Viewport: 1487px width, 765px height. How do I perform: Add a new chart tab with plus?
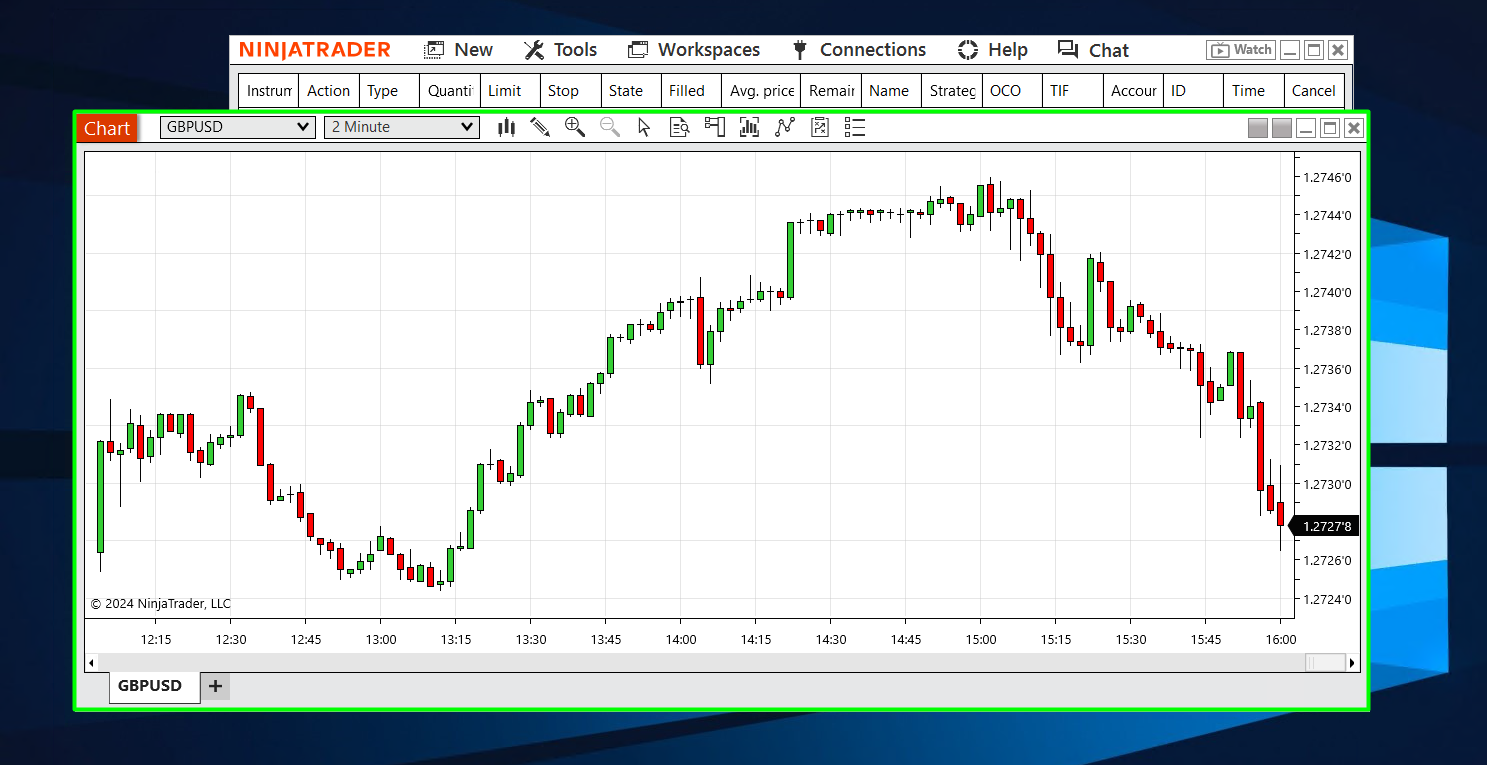point(215,686)
